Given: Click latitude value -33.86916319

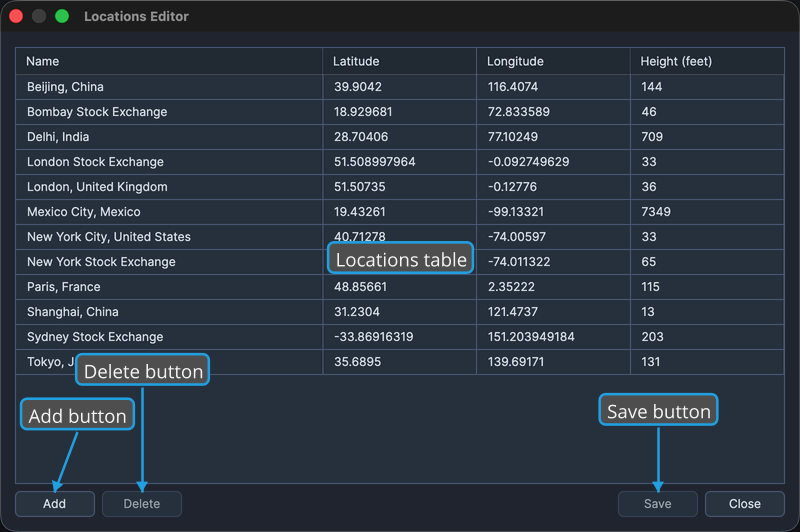Looking at the screenshot, I should pos(373,337).
